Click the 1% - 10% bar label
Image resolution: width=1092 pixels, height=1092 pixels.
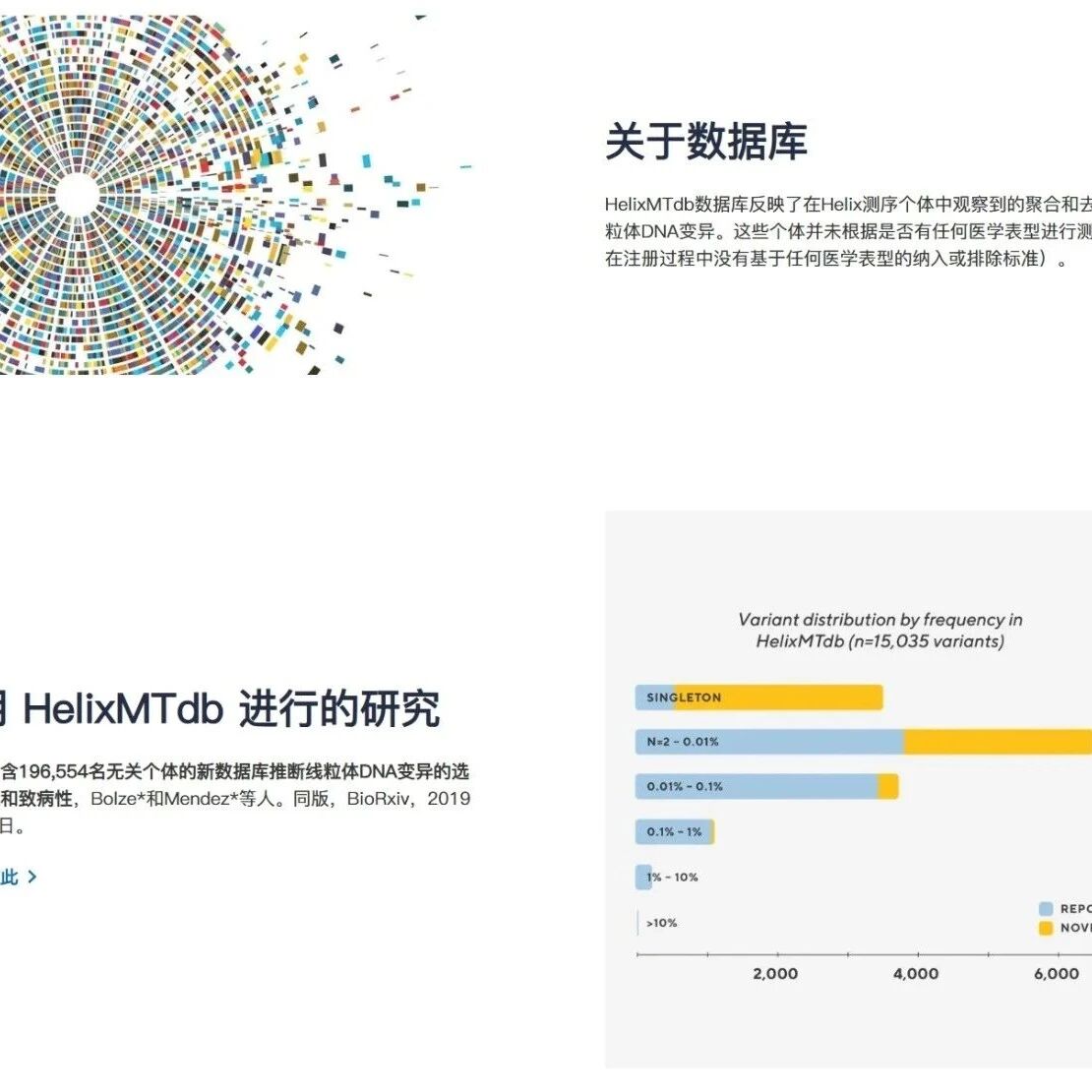pos(673,878)
